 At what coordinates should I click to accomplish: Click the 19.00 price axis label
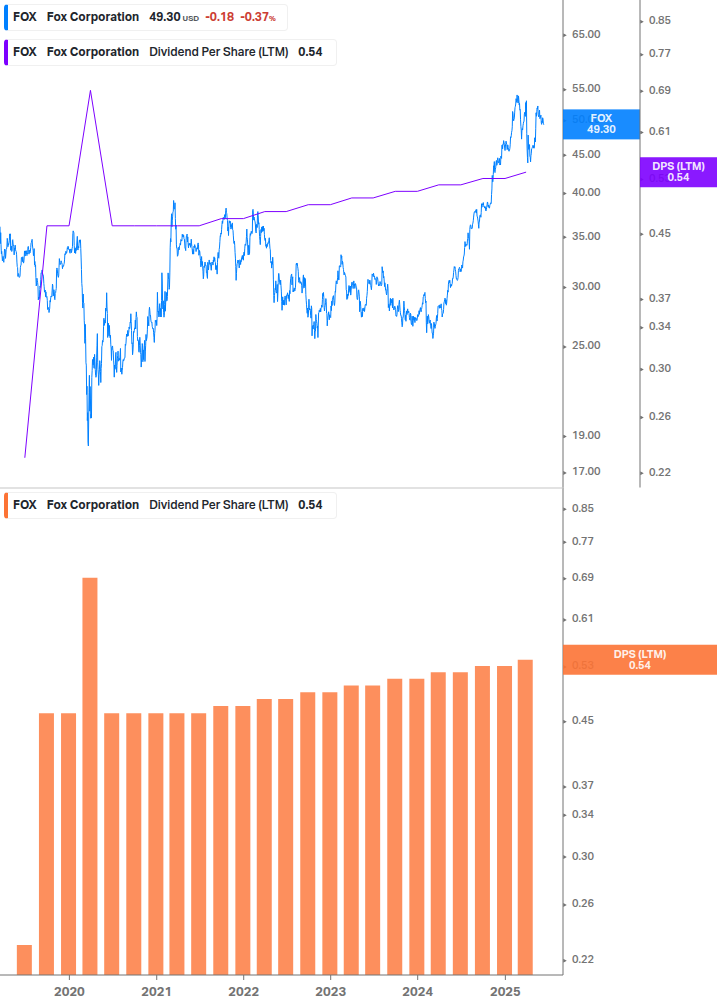(x=586, y=436)
